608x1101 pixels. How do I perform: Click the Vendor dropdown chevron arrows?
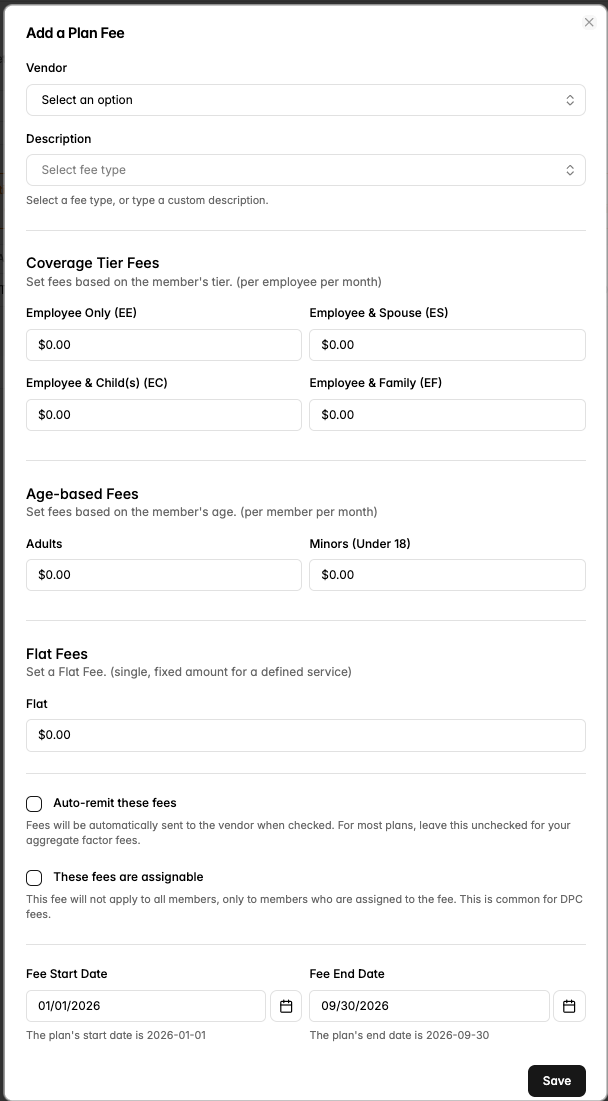570,100
